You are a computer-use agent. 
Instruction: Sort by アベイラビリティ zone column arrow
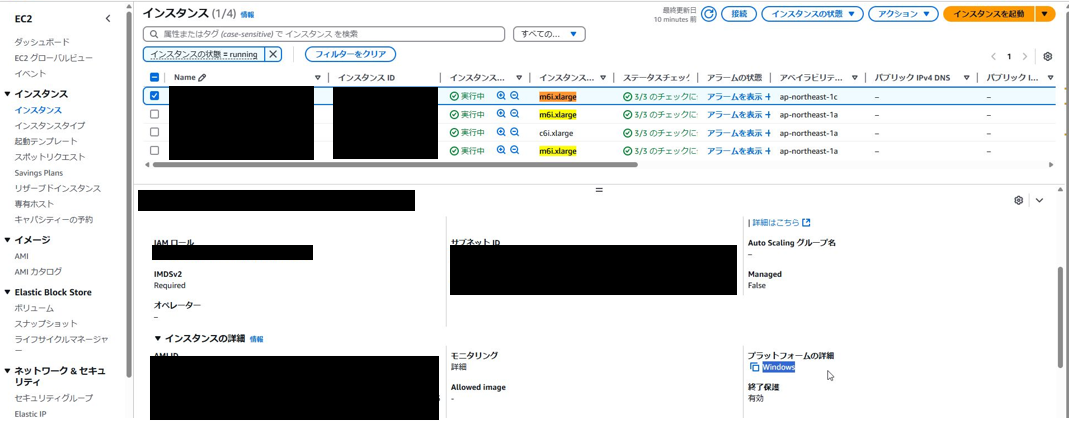point(854,78)
